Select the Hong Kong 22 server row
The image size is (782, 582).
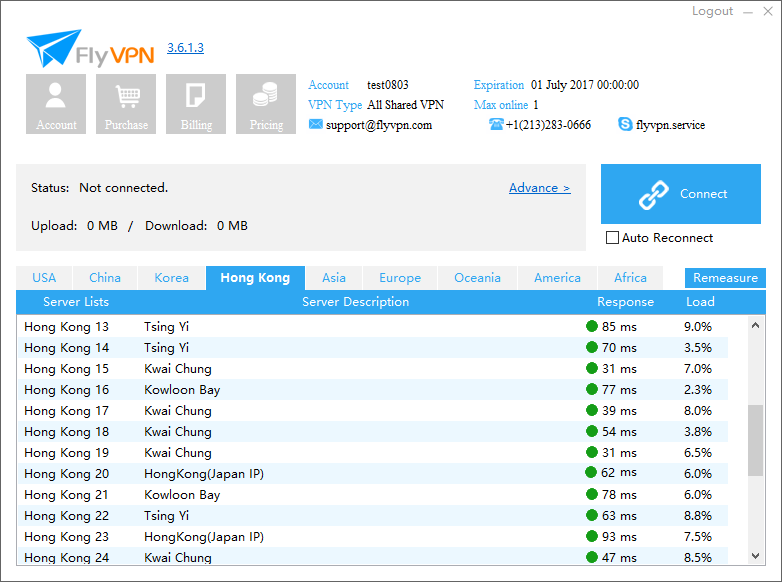372,515
